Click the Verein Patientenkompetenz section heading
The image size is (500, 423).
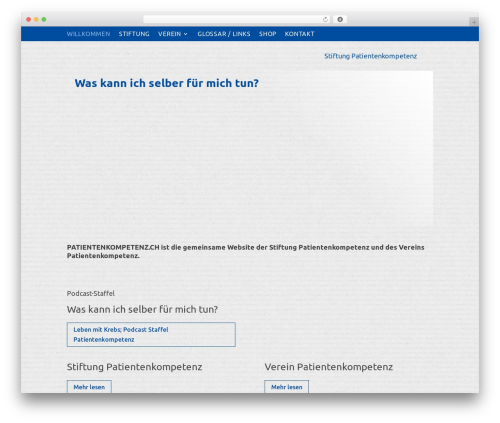click(329, 367)
